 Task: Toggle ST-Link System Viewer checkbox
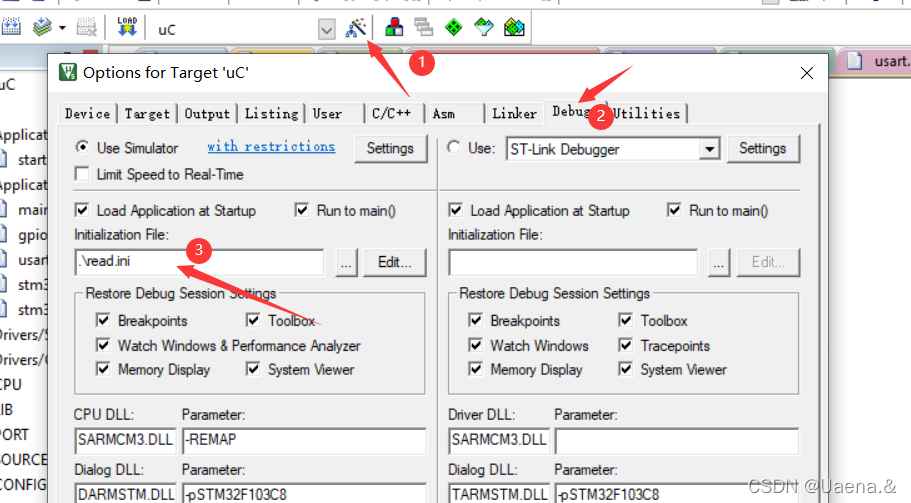point(626,369)
